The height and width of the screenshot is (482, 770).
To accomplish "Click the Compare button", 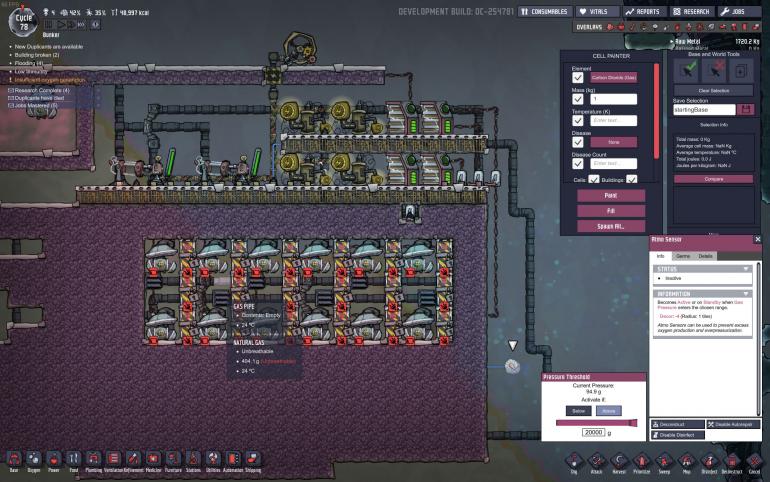I will tap(713, 179).
